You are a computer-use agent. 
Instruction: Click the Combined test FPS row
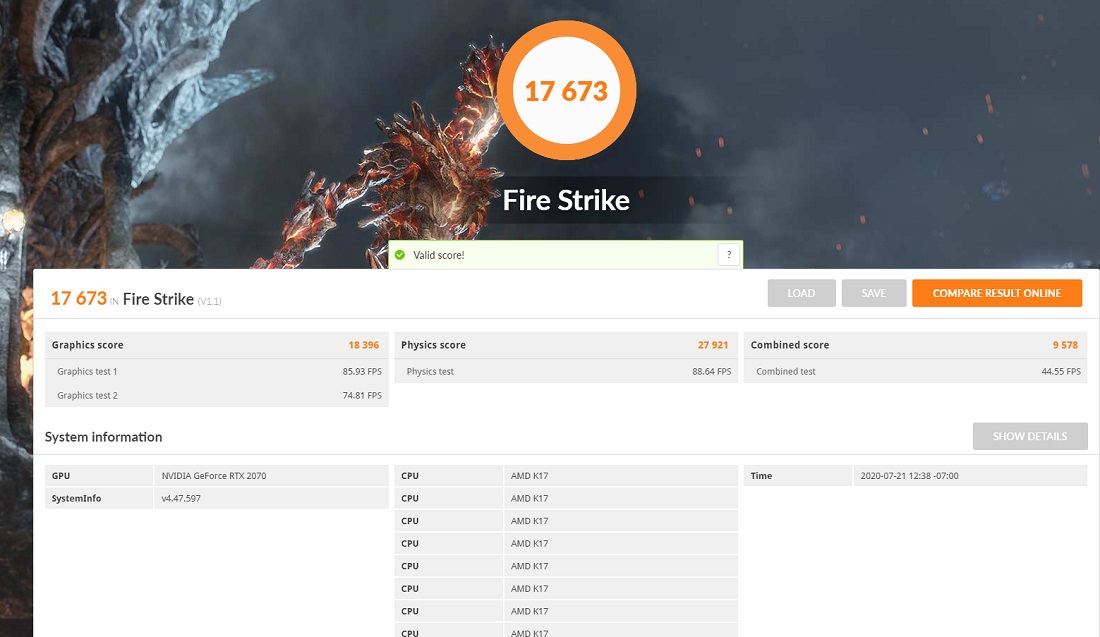pyautogui.click(x=915, y=371)
